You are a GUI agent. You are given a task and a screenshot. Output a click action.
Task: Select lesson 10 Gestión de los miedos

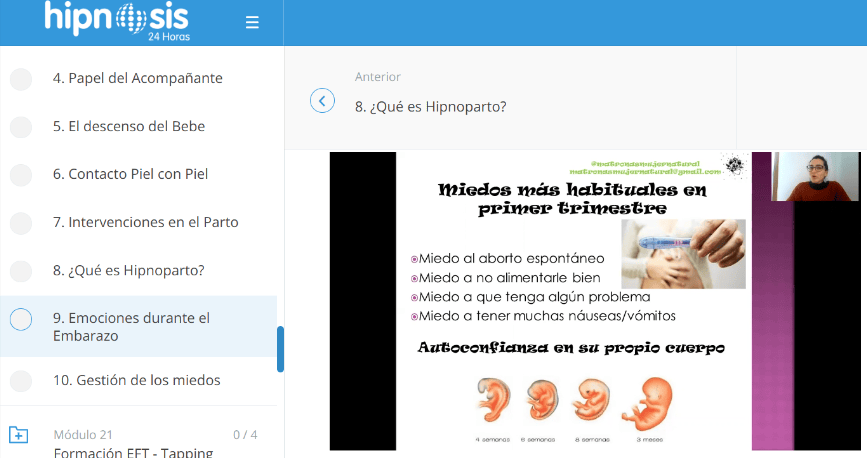[136, 380]
